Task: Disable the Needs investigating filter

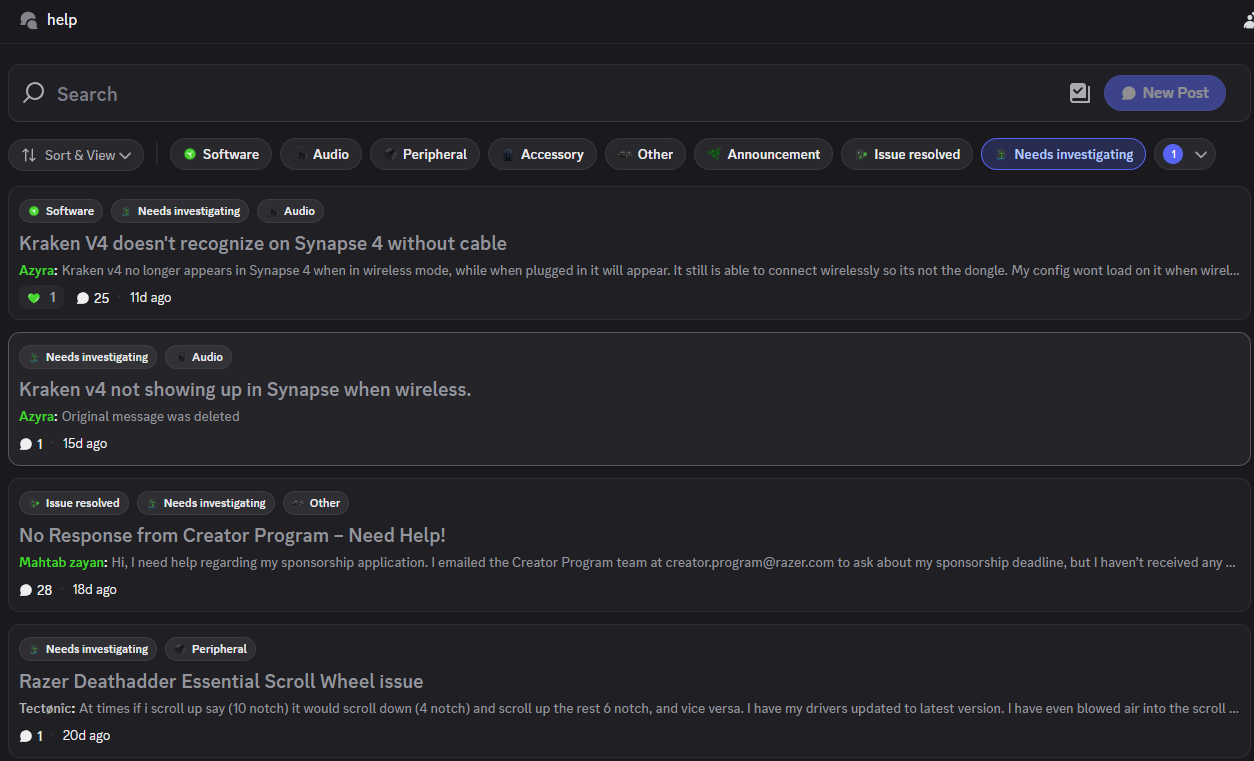Action: click(x=1063, y=154)
